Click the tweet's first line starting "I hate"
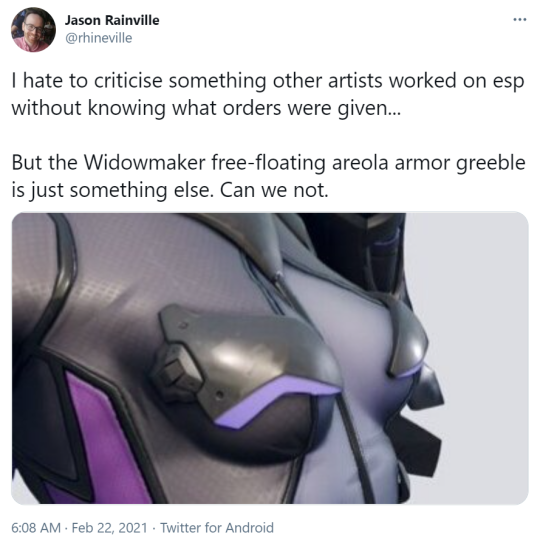 (x=268, y=81)
